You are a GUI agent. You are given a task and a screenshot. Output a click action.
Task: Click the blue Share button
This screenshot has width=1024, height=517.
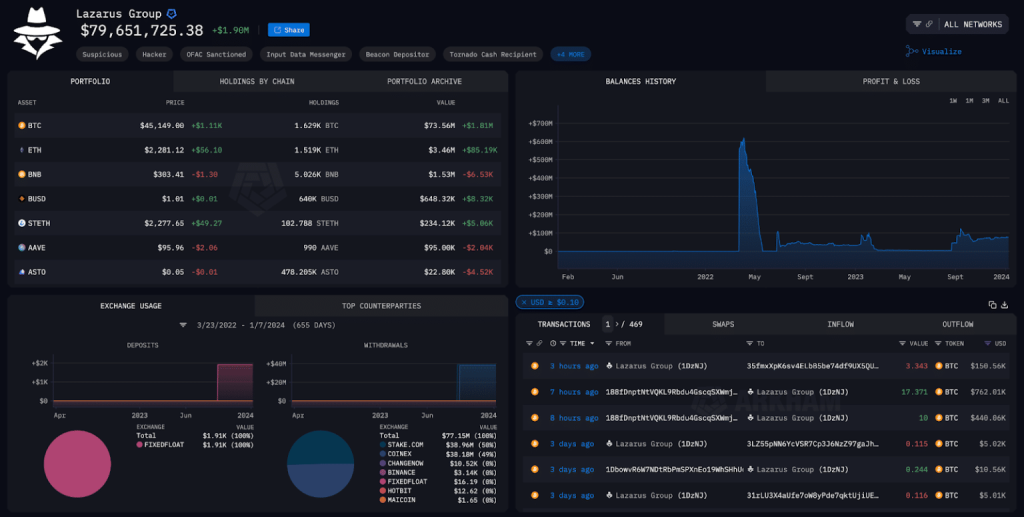(288, 30)
